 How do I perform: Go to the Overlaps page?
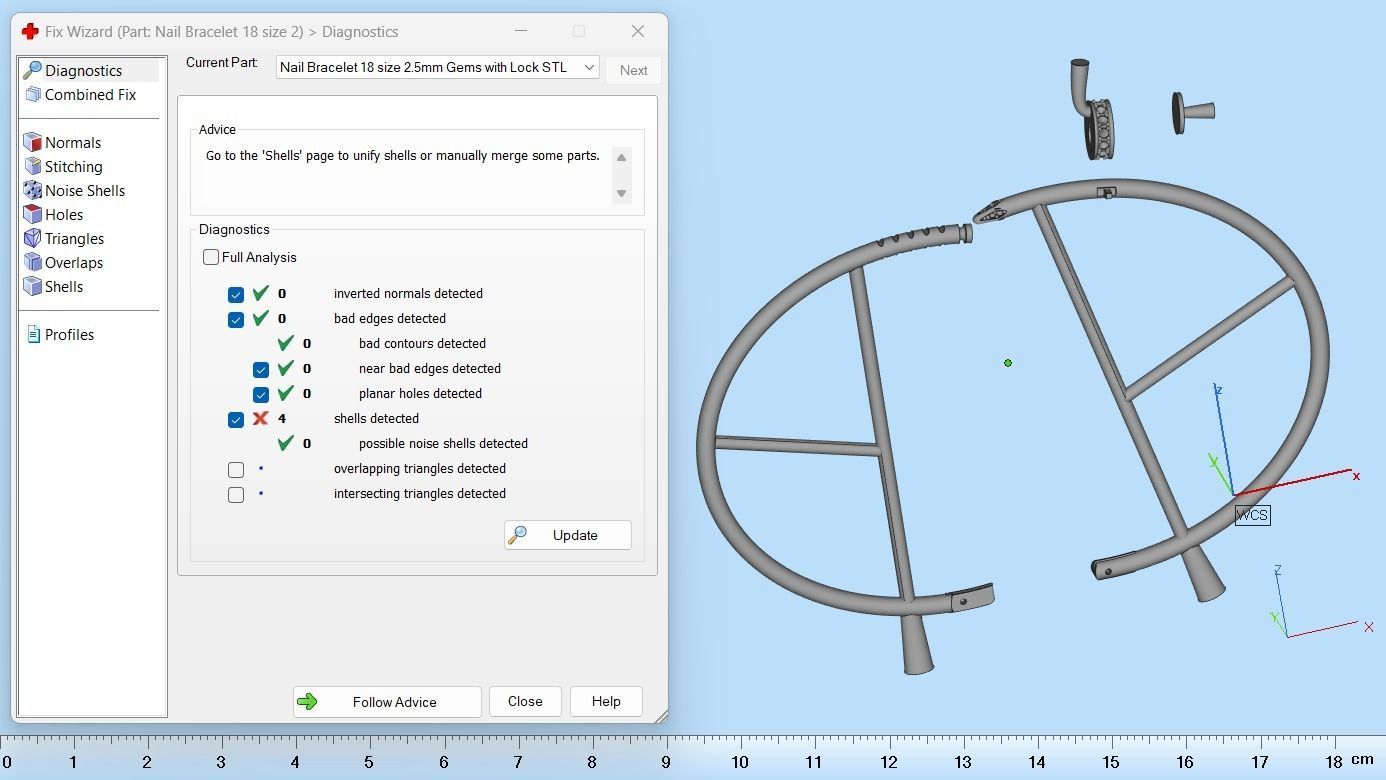click(x=74, y=262)
